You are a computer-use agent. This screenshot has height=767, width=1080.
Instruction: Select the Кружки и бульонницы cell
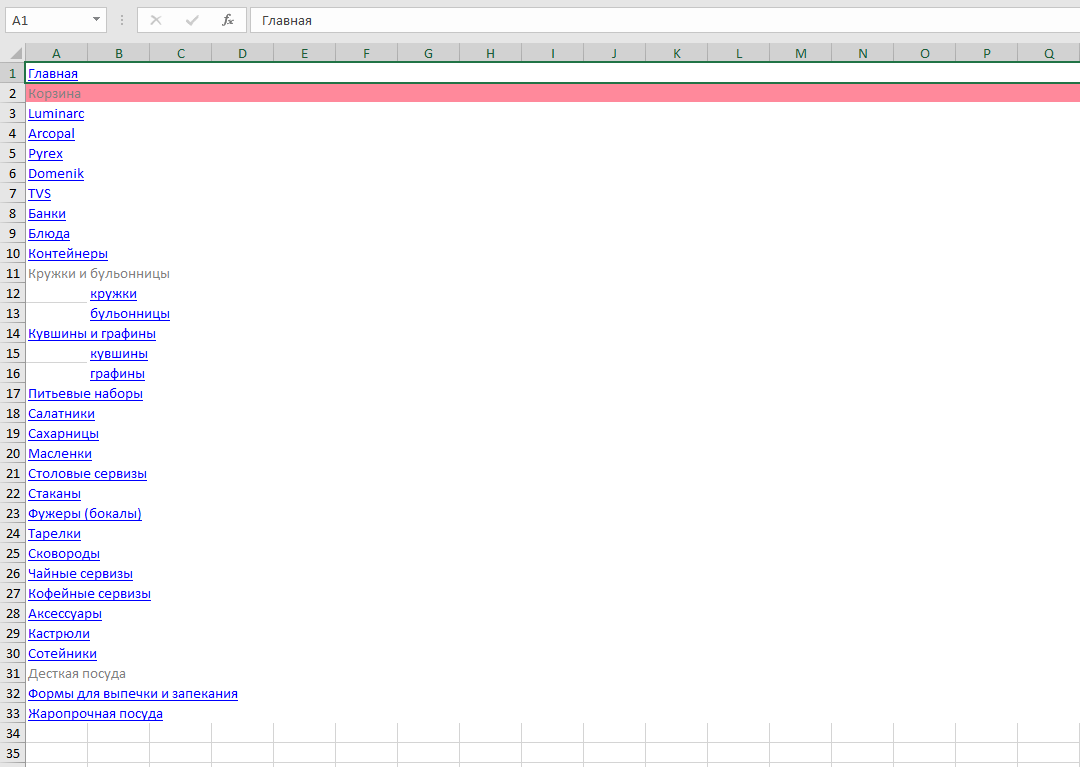[98, 273]
